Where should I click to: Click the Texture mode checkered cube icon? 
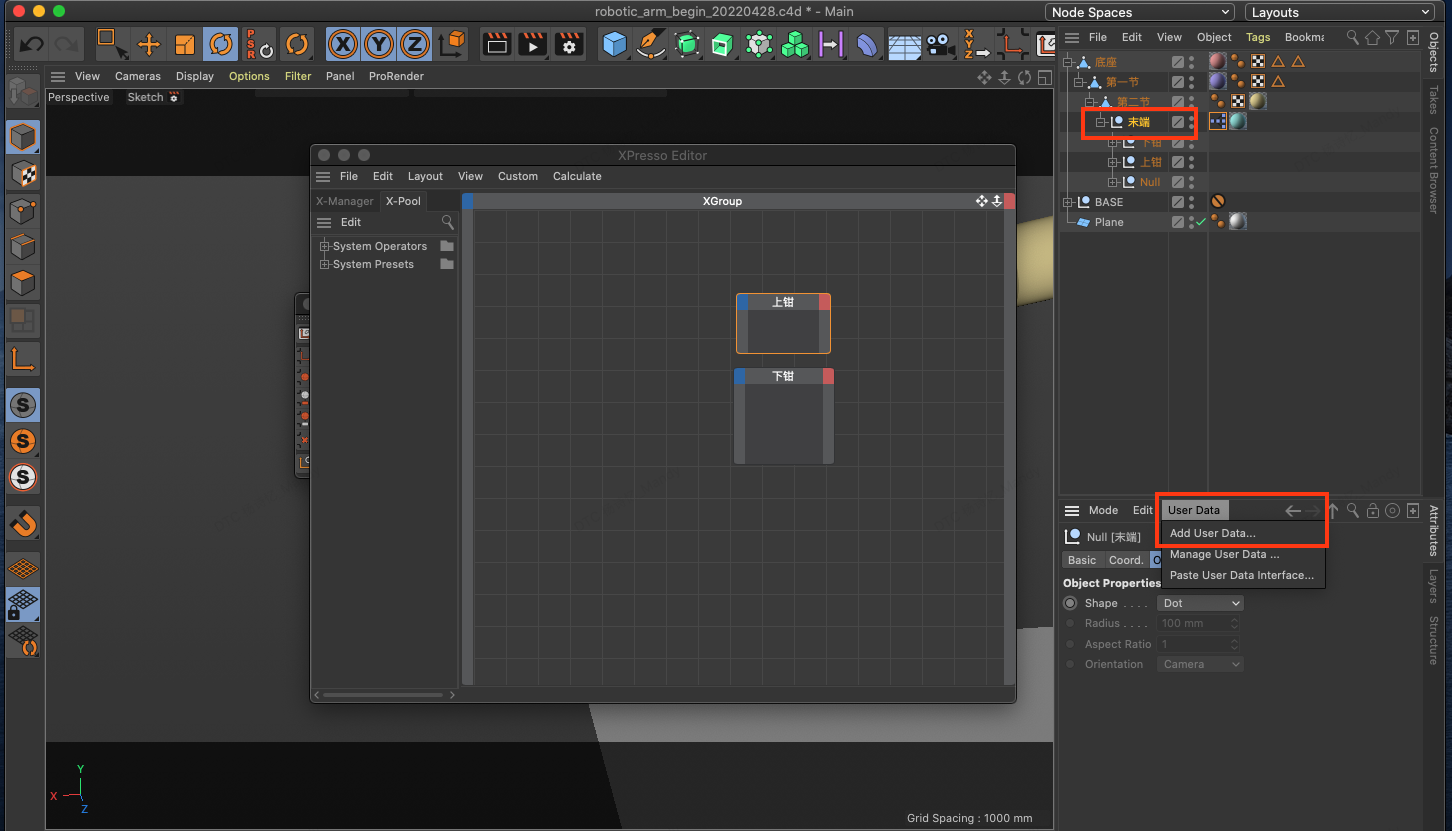pos(23,173)
